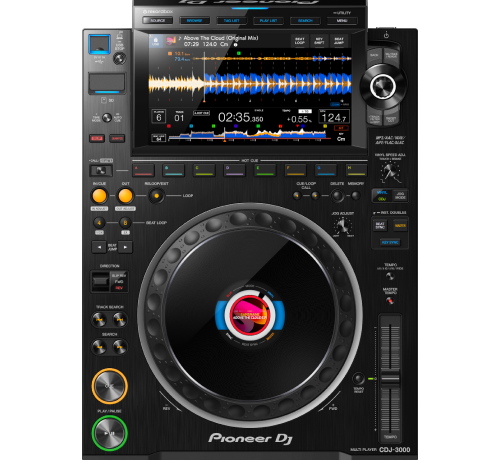The image size is (500, 460).
Task: Click the green hot cue marker above the waveform
Action: 239,53
